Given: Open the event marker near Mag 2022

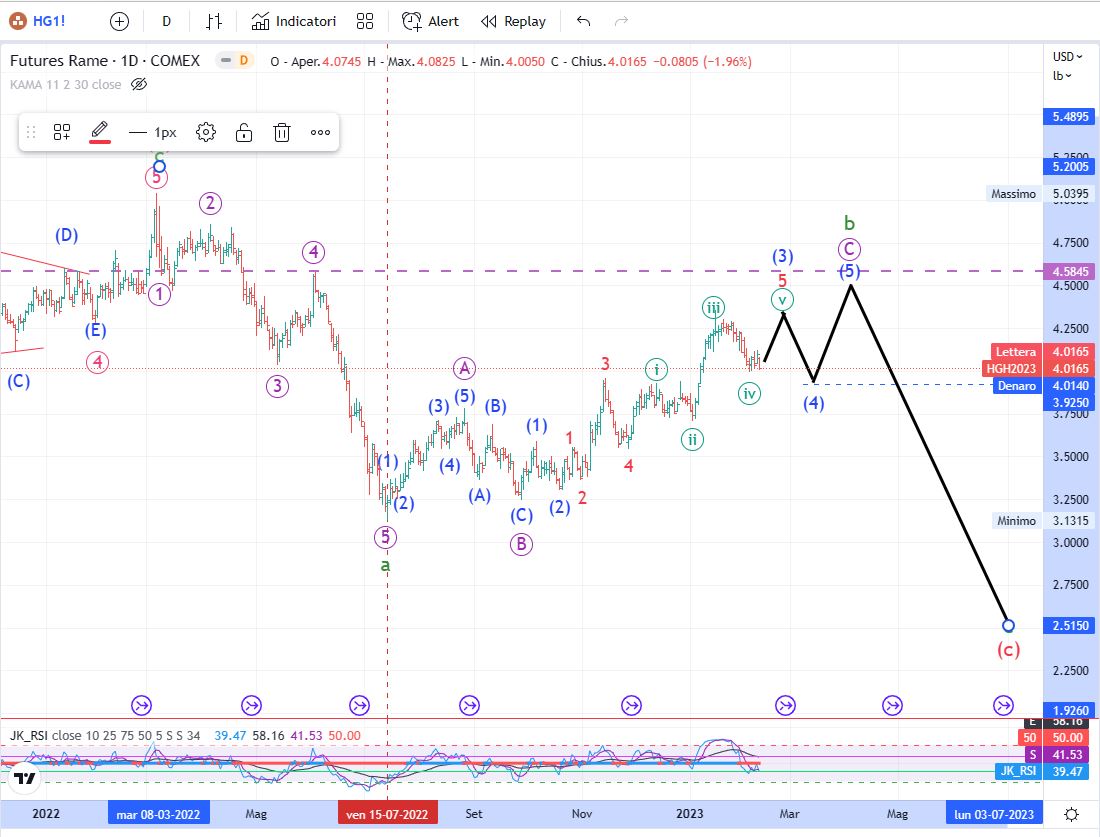Looking at the screenshot, I should pos(251,705).
